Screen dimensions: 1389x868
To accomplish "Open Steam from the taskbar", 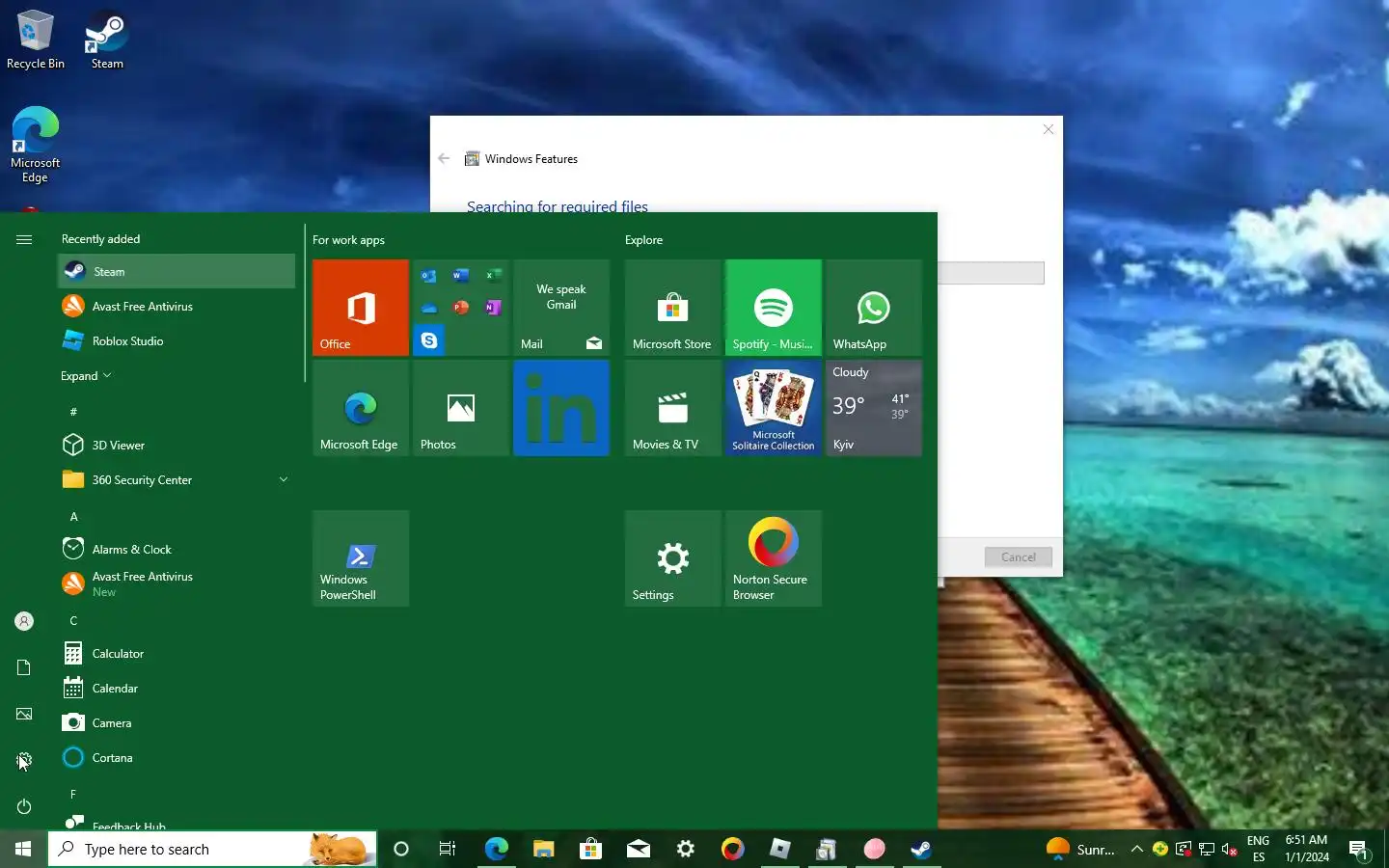I will click(921, 849).
